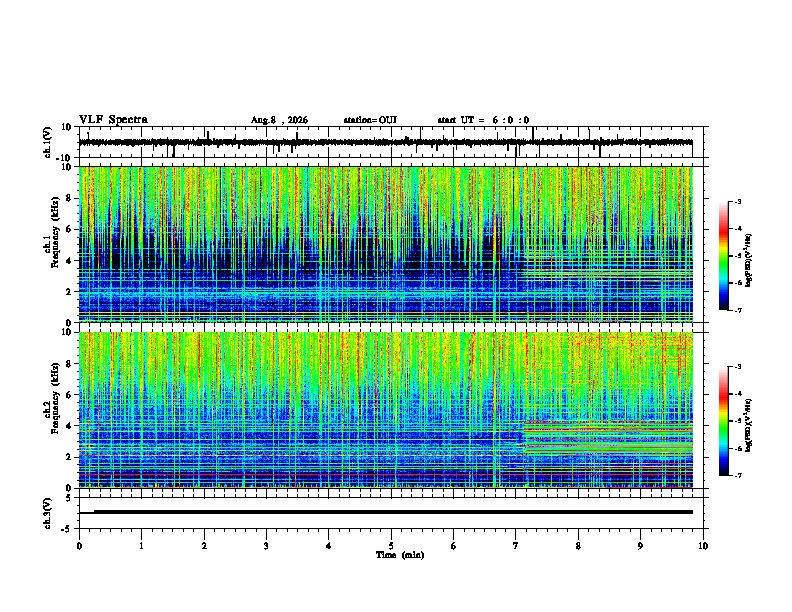Viewport: 792px width, 612px height.
Task: Click the ch.1 spectrogram color scale bar
Action: click(724, 256)
